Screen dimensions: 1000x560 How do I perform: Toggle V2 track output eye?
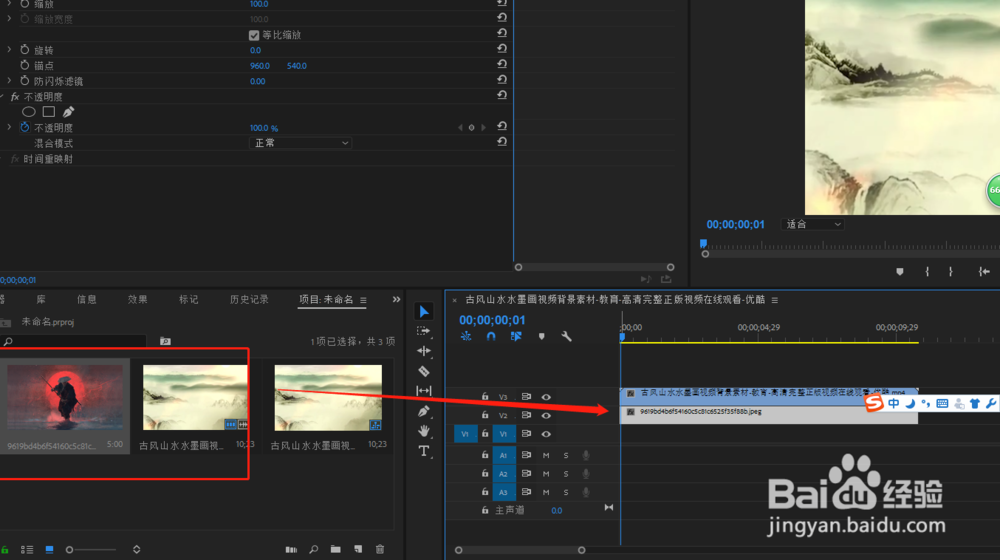pos(546,415)
